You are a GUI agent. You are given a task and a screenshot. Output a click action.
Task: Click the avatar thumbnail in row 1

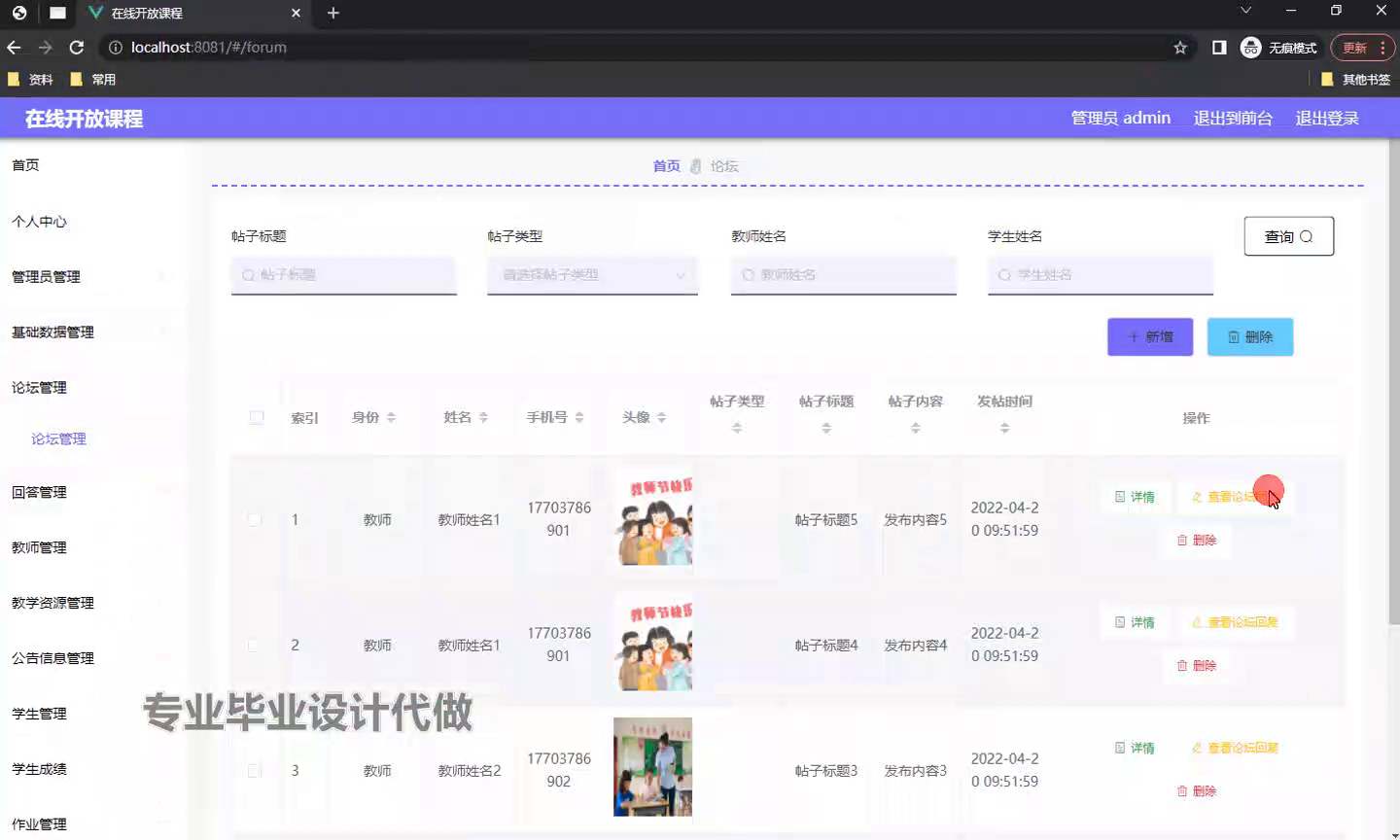pyautogui.click(x=653, y=517)
